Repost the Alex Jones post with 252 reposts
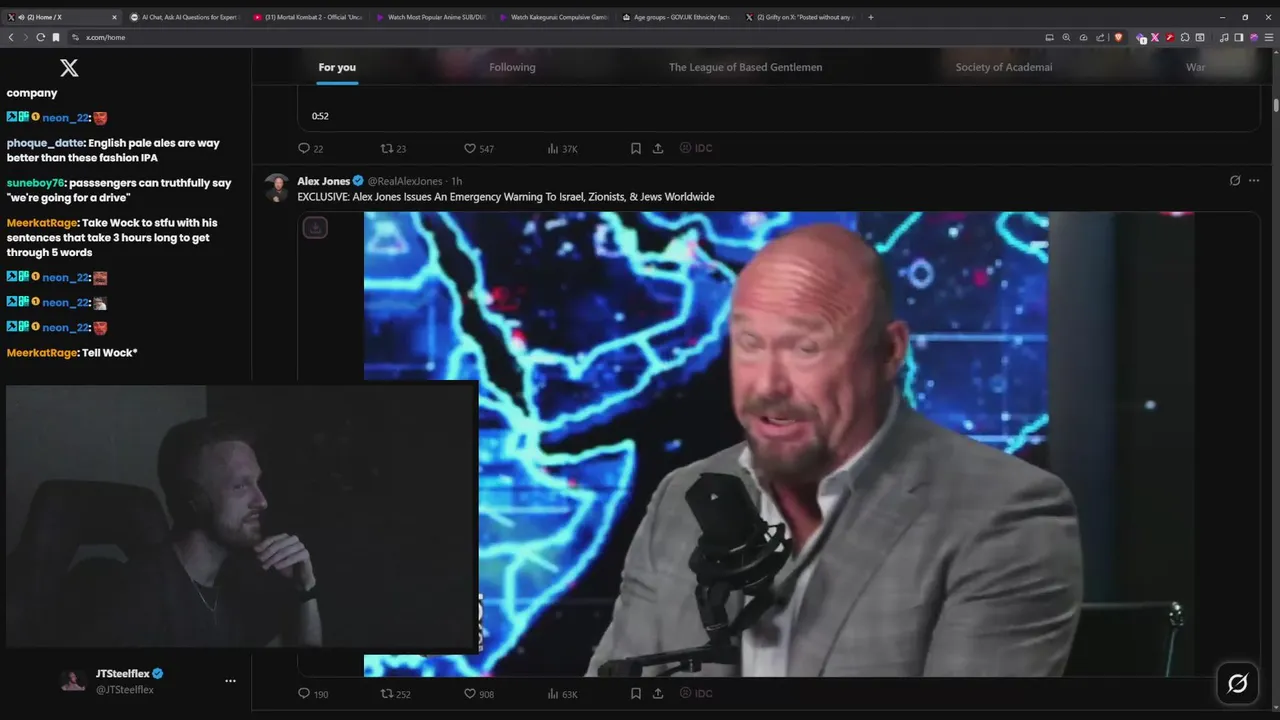Viewport: 1280px width, 720px height. click(396, 693)
